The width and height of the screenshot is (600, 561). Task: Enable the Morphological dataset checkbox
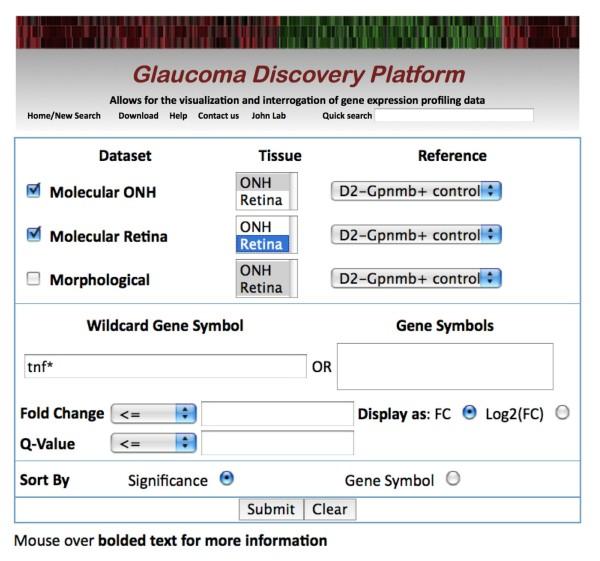click(x=33, y=279)
